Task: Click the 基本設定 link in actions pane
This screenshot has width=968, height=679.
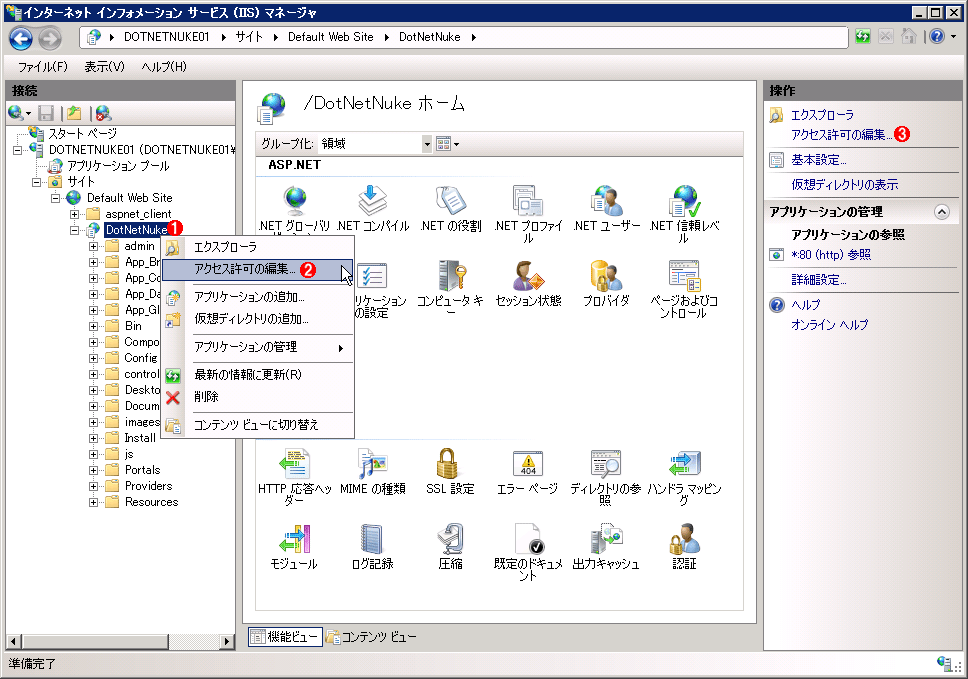Action: point(819,160)
